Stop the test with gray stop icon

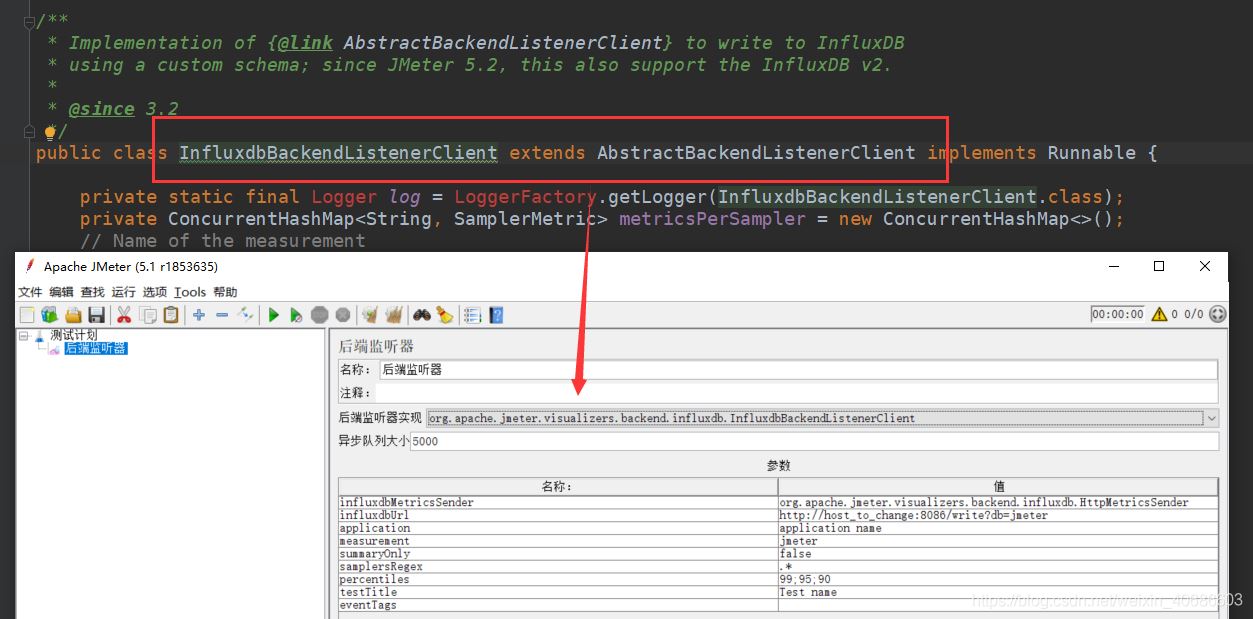[x=319, y=315]
